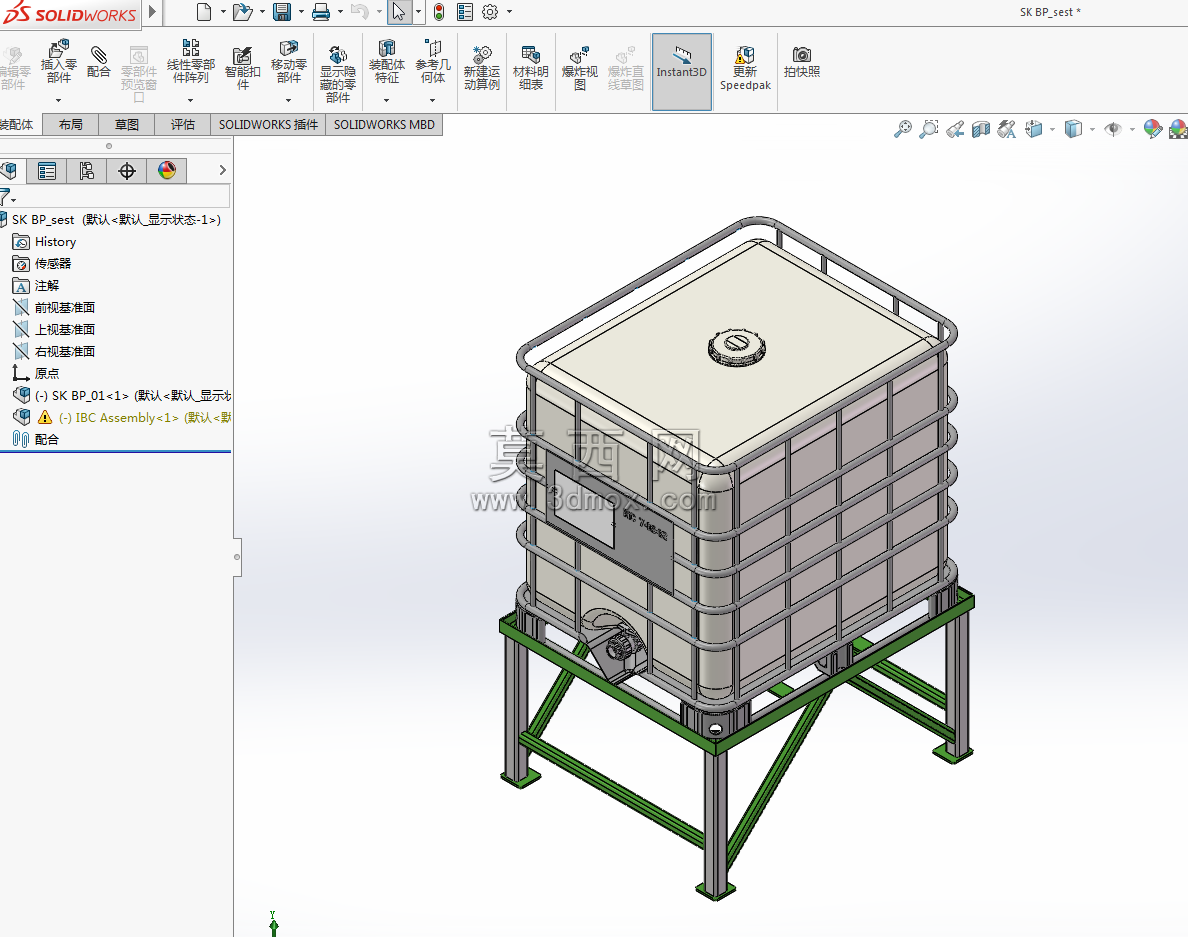Toggle the rebuild traffic light icon

pyautogui.click(x=439, y=12)
